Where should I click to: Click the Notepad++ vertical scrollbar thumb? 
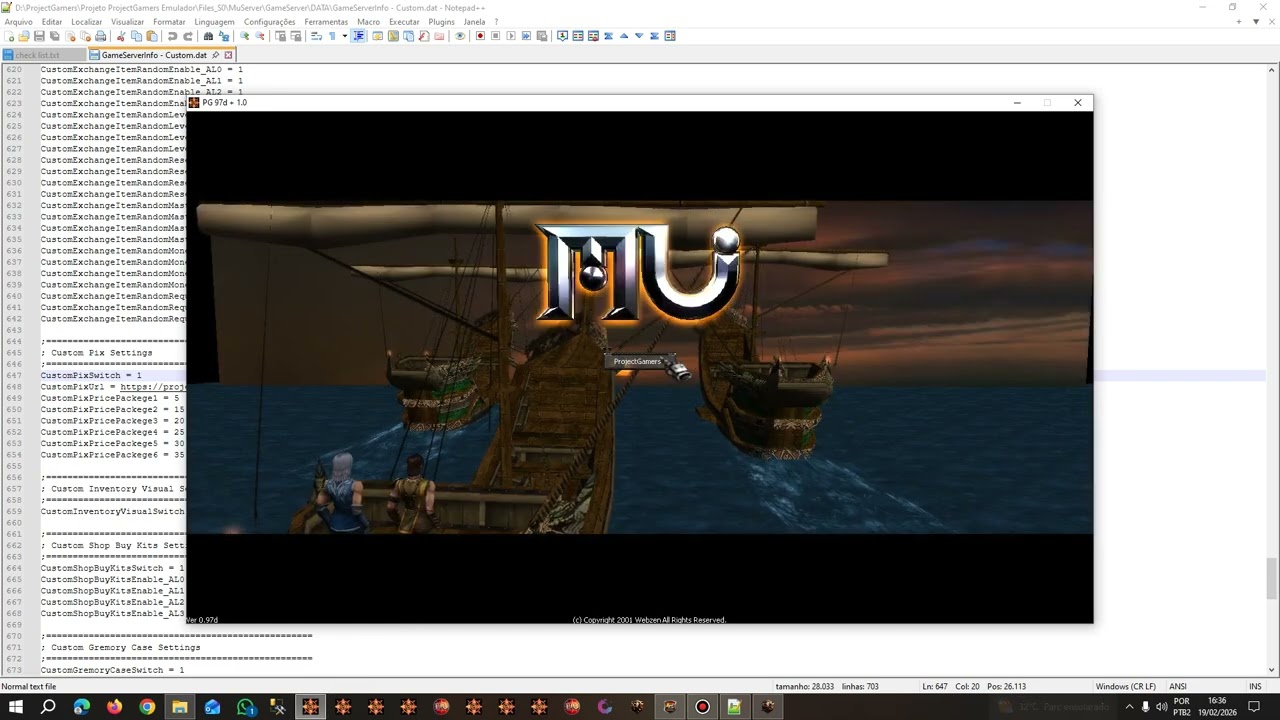[1271, 577]
